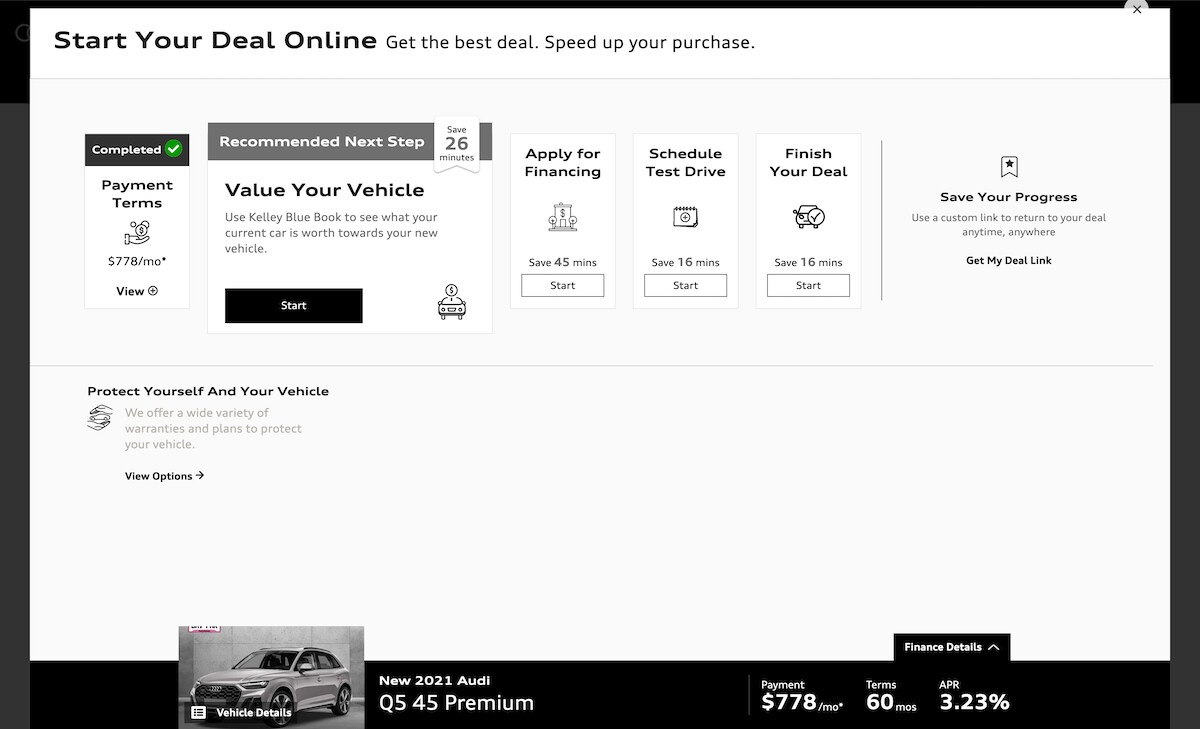Start the Value Your Vehicle step
The width and height of the screenshot is (1200, 729).
(293, 306)
